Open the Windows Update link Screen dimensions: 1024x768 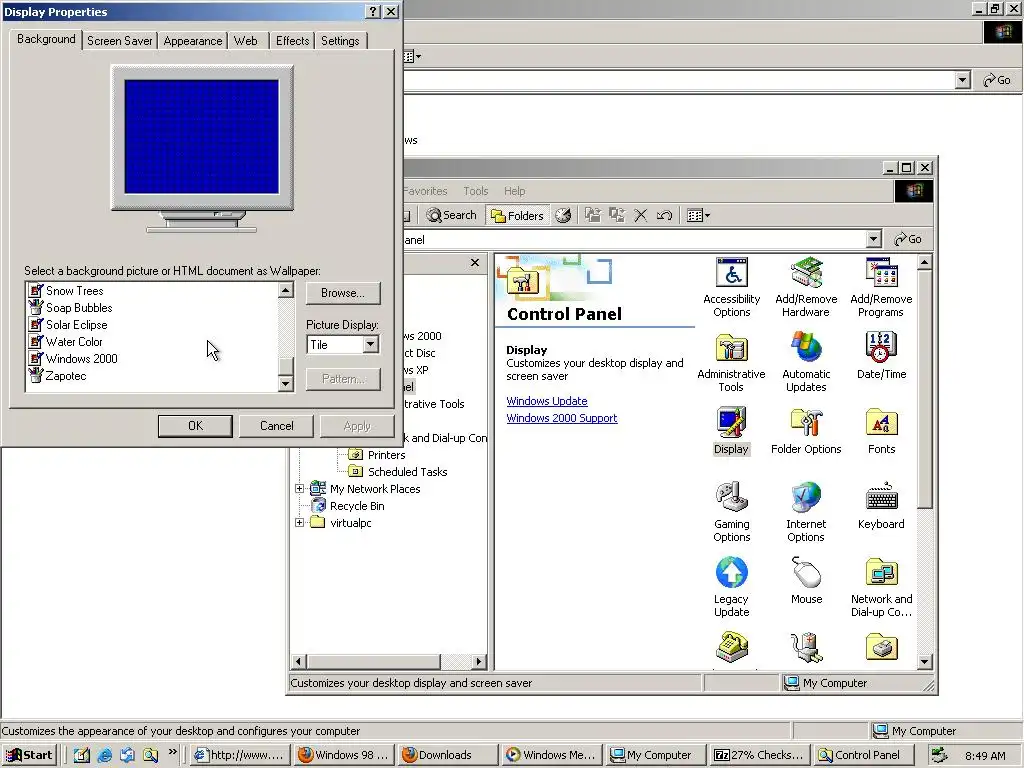pos(547,401)
